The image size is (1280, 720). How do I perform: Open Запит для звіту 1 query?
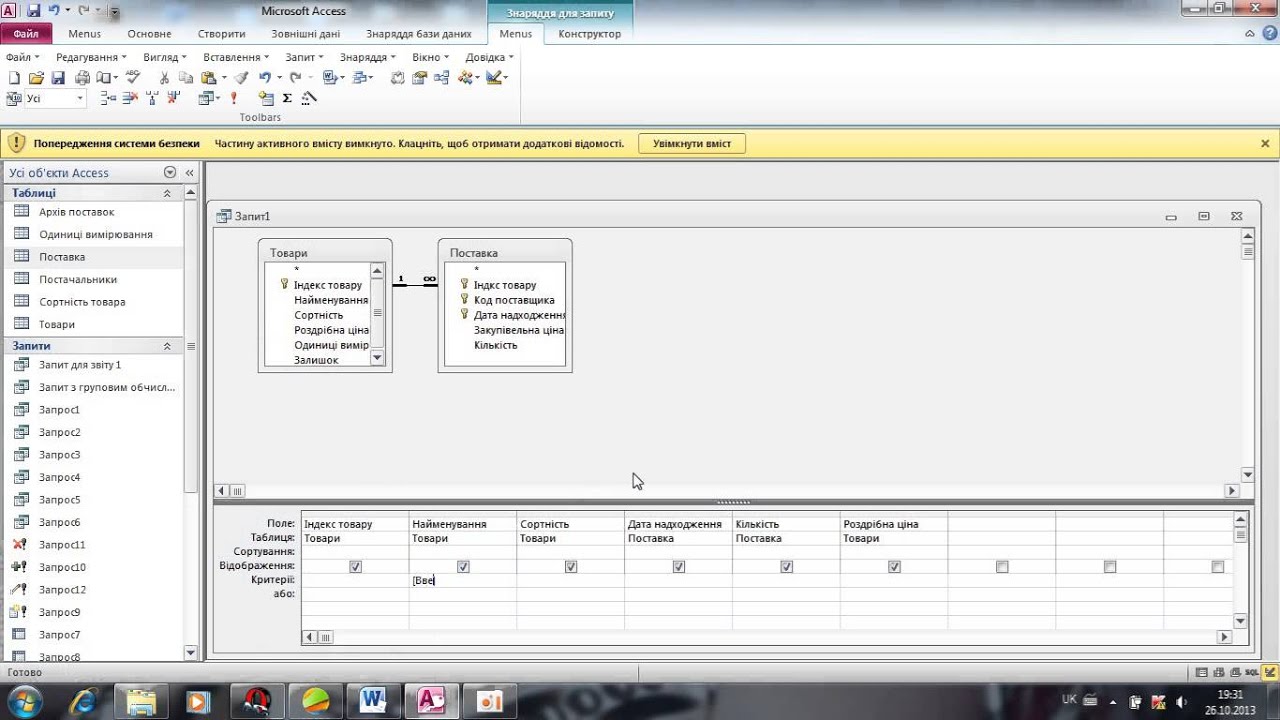click(80, 365)
